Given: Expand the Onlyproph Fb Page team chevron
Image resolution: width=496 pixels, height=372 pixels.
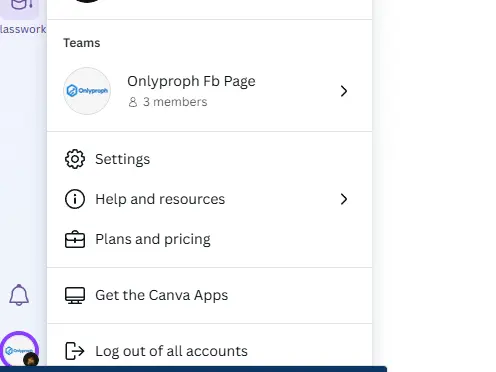Looking at the screenshot, I should [344, 91].
